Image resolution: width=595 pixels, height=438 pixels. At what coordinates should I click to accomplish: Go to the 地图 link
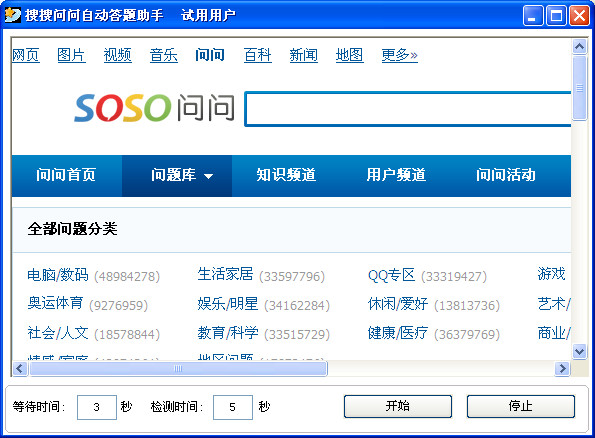(x=349, y=55)
